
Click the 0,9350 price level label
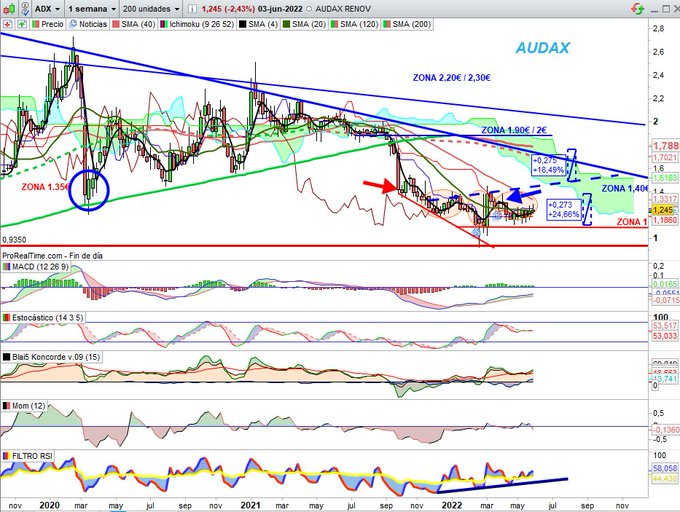14,240
